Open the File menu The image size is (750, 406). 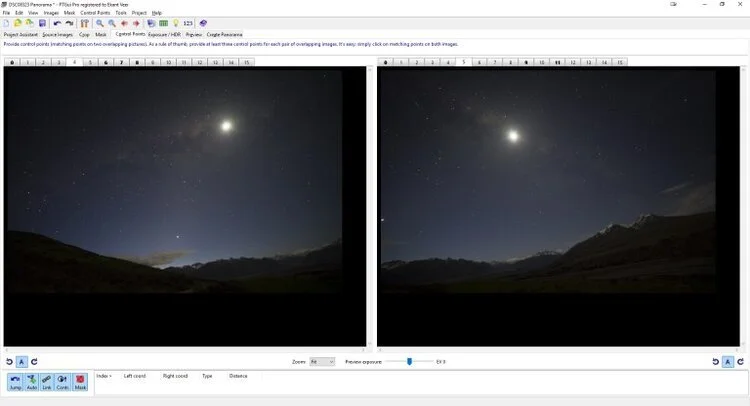coord(6,13)
